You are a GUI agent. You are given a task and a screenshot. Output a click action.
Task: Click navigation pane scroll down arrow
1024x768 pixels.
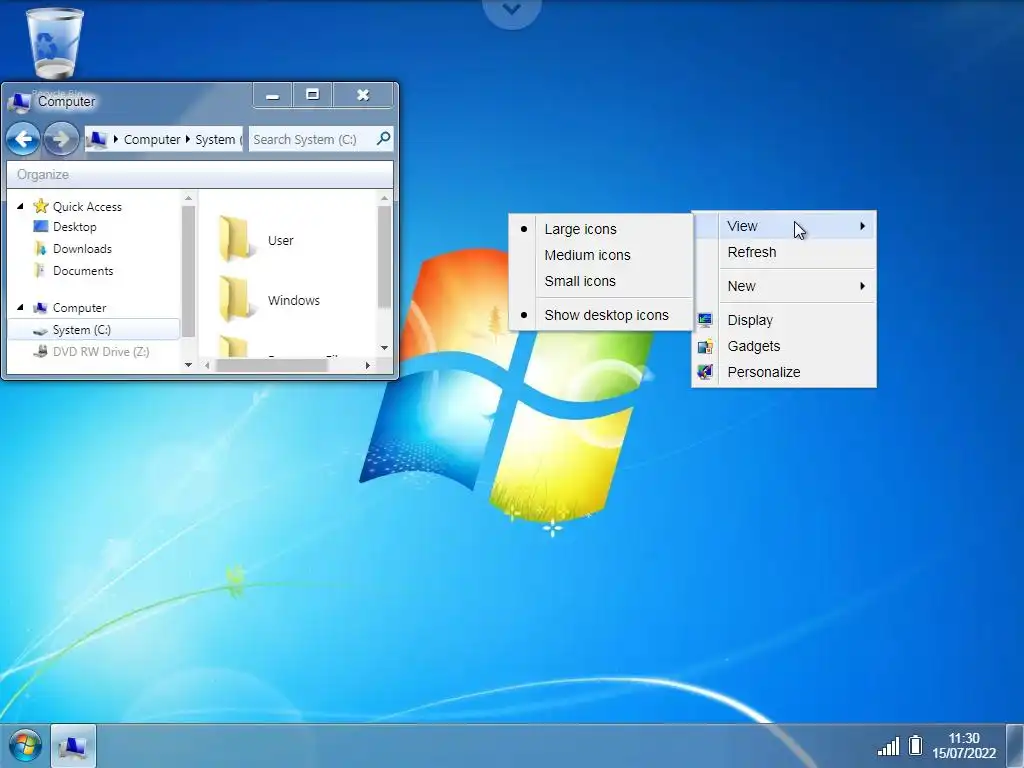[x=188, y=364]
